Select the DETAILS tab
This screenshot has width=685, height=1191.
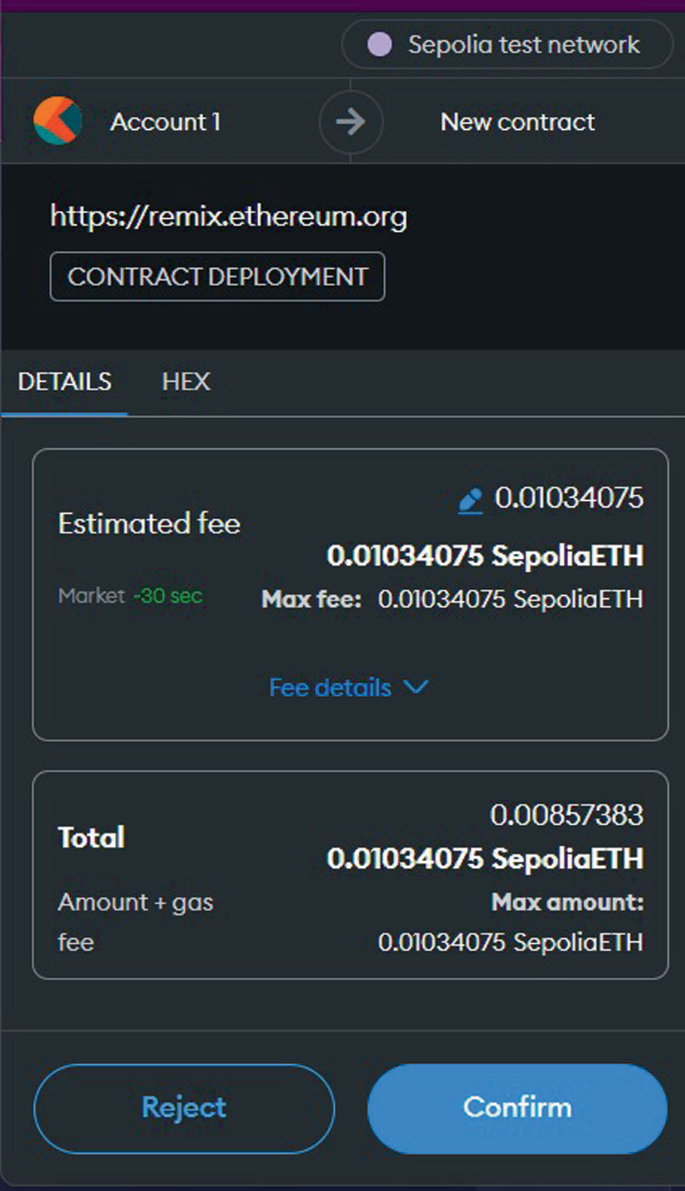coord(65,381)
